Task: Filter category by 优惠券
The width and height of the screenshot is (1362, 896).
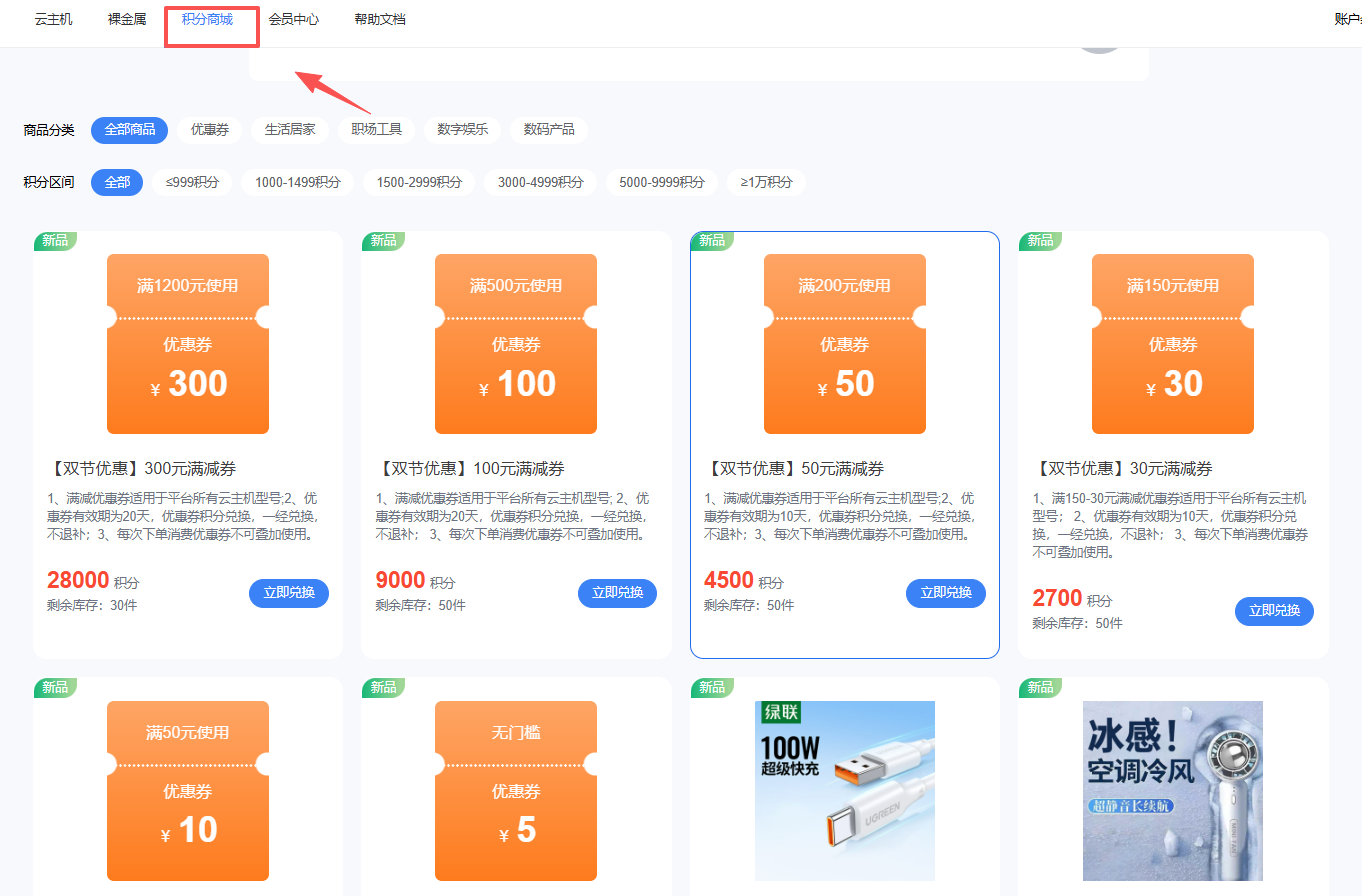Action: point(210,130)
